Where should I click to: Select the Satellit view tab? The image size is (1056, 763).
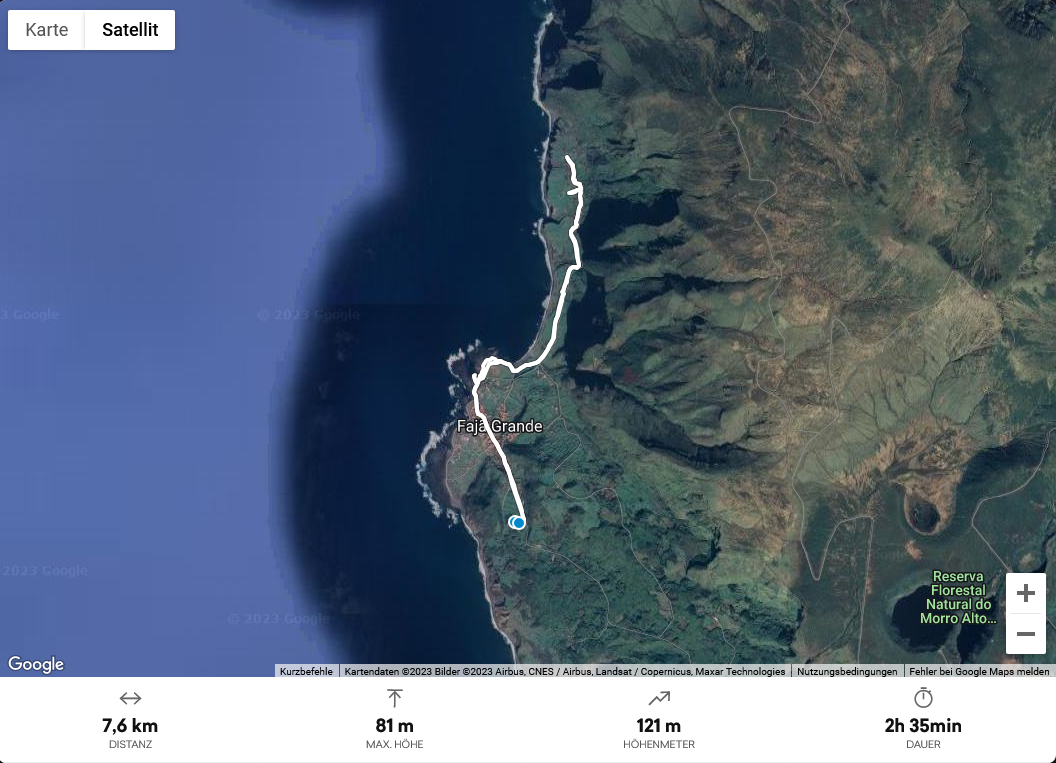coord(130,30)
